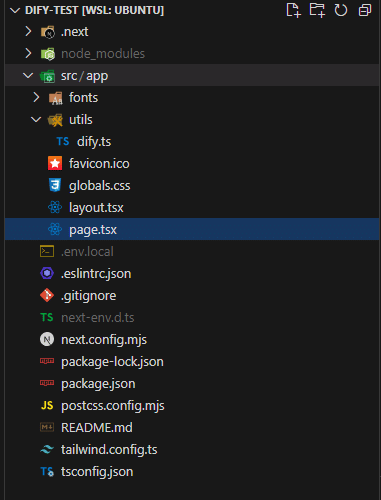Viewport: 381px width, 500px height.
Task: Click the terminal icon beside .env.local
Action: (x=47, y=251)
